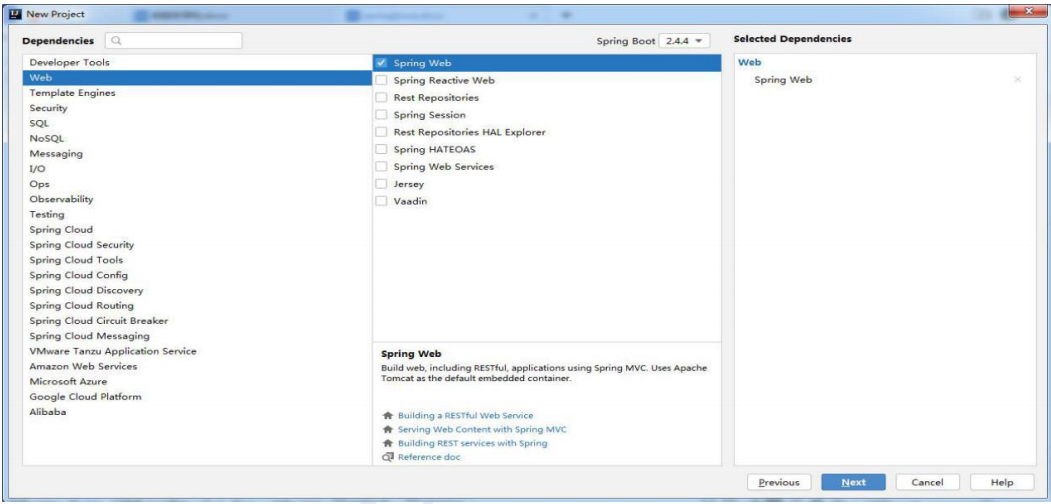Click the Web group under Selected Dependencies

coord(749,63)
